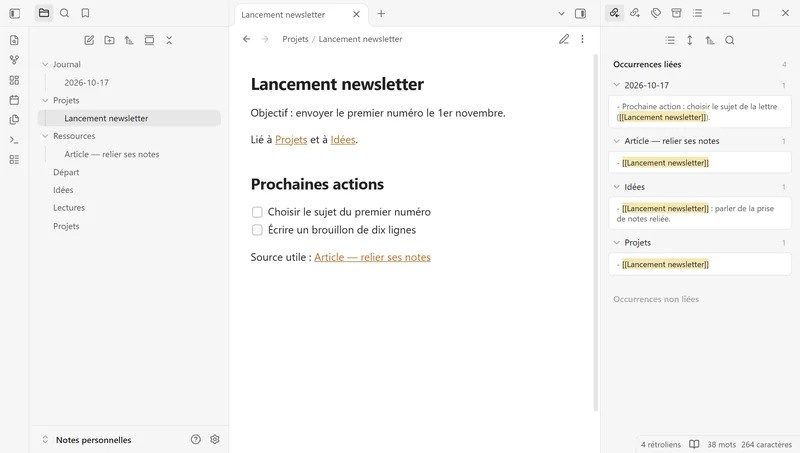The width and height of the screenshot is (800, 453).
Task: Open backlink match under Idées group
Action: tap(699, 213)
